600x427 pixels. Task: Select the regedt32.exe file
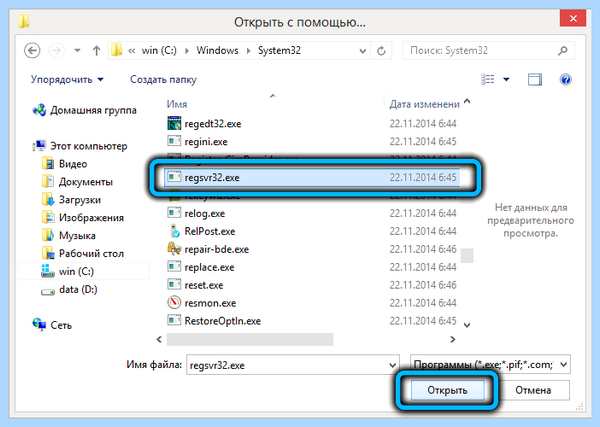point(312,124)
